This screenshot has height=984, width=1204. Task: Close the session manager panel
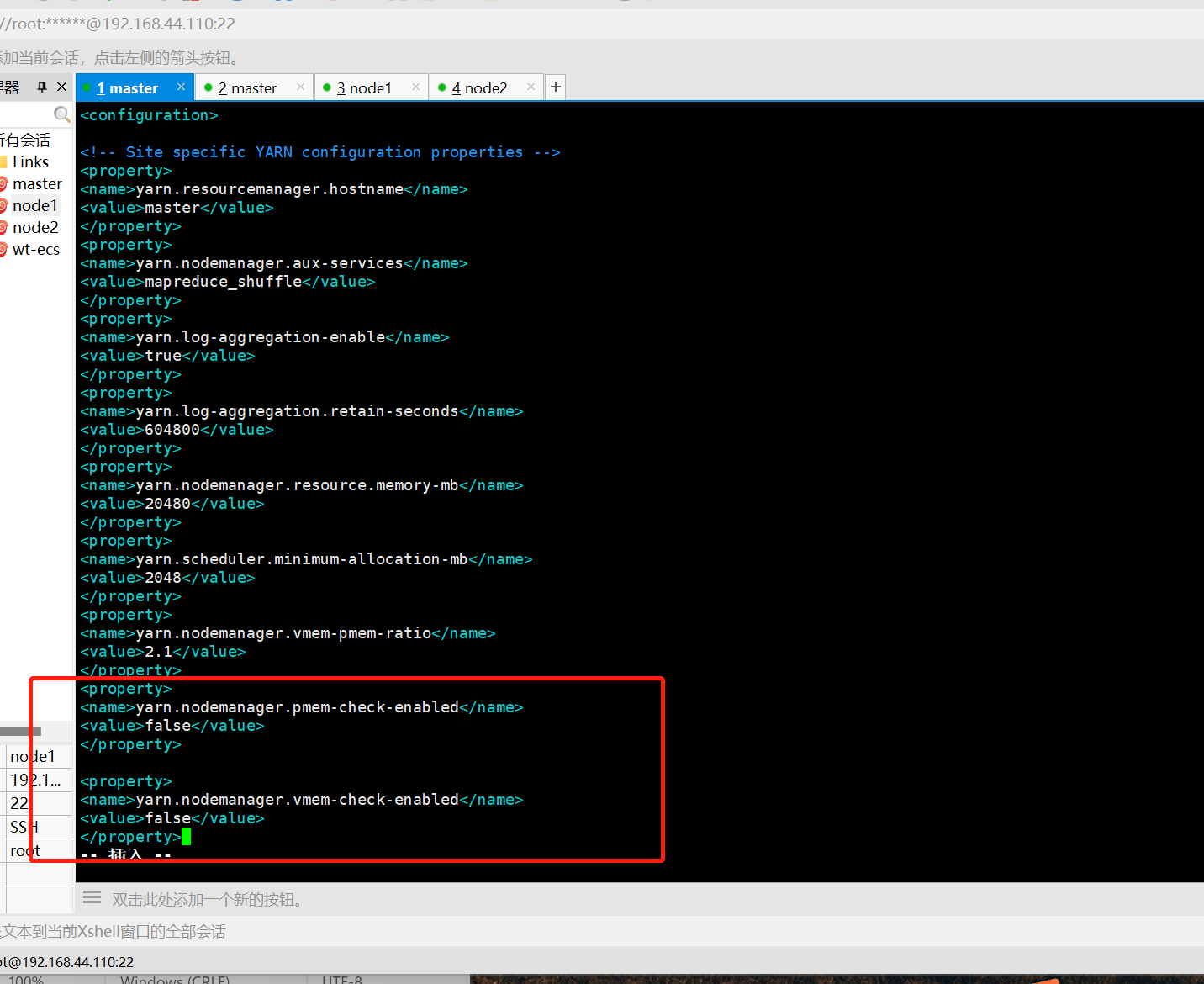coord(61,87)
